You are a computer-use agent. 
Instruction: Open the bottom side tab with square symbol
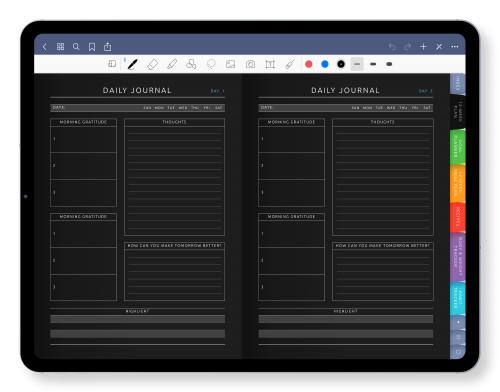click(458, 352)
